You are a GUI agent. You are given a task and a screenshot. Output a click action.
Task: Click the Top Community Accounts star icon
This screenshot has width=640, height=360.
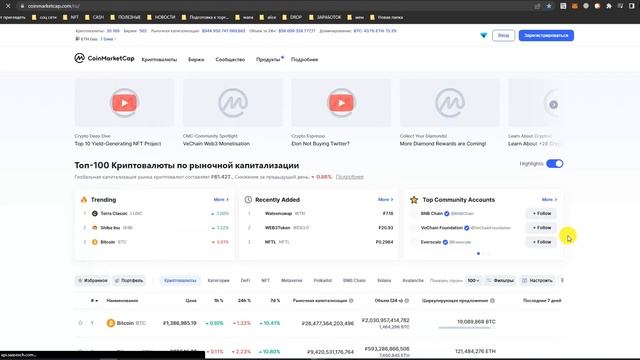click(414, 200)
